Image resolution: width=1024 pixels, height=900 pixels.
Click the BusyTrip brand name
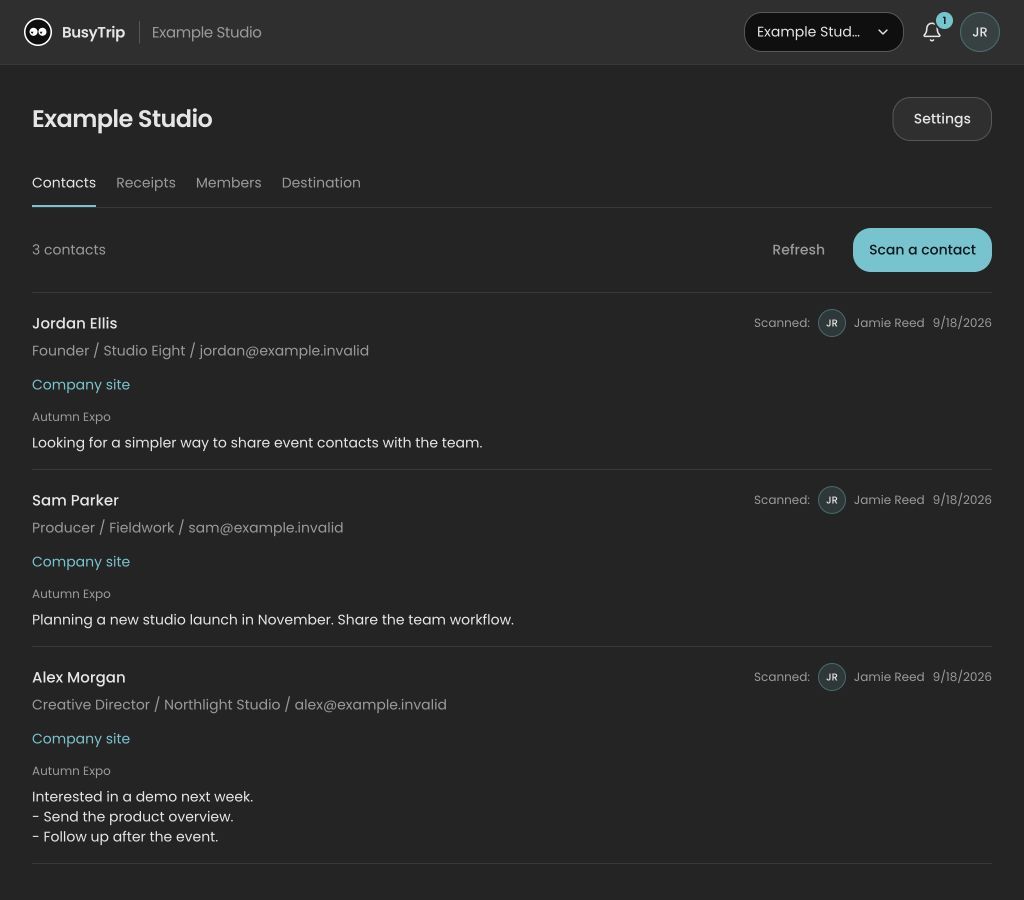[x=93, y=32]
